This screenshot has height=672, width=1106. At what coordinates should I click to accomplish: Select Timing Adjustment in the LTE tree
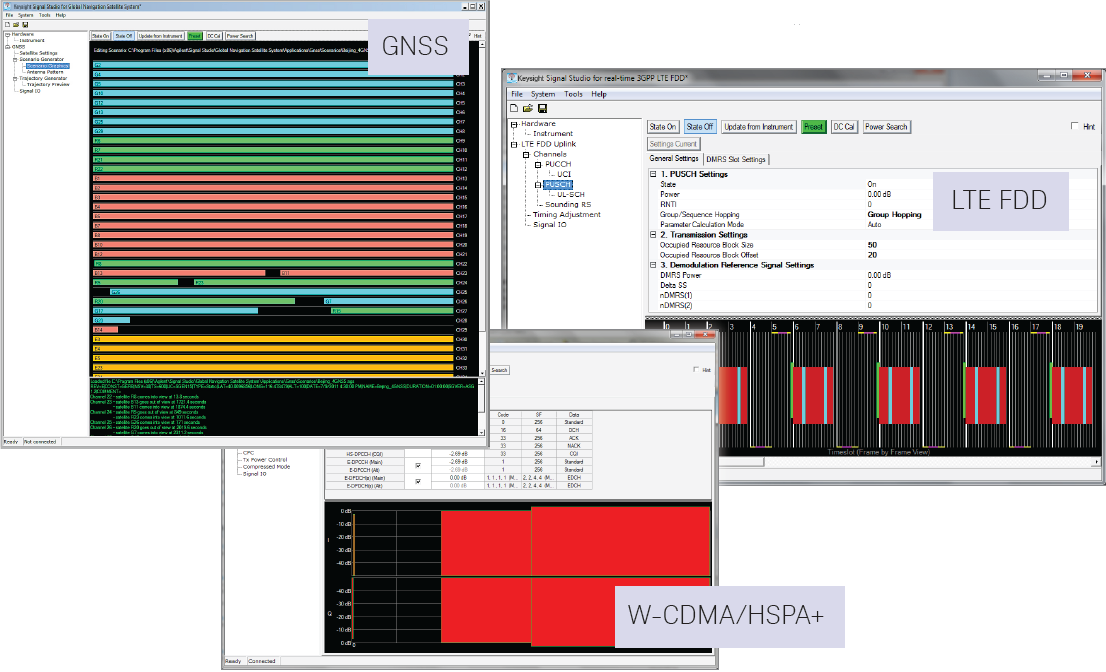click(566, 214)
